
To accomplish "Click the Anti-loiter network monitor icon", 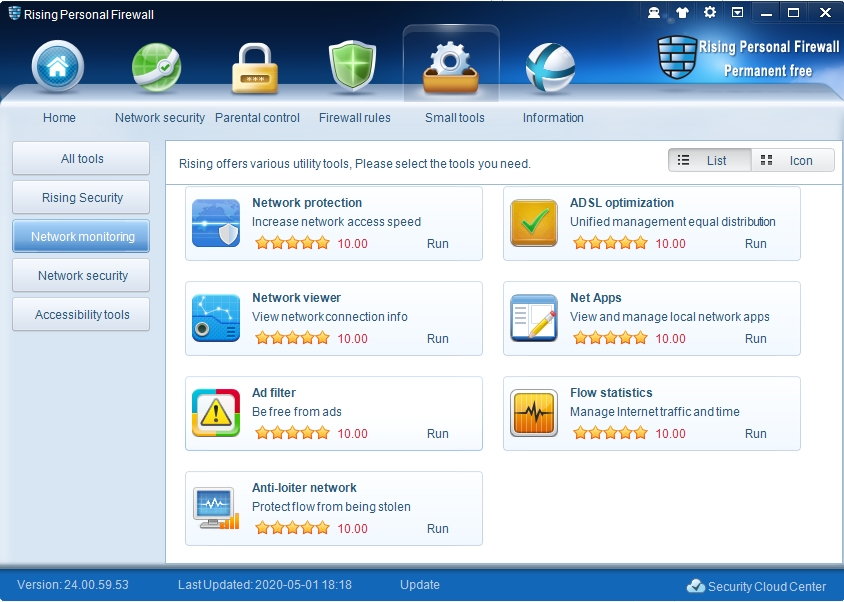I will (216, 508).
